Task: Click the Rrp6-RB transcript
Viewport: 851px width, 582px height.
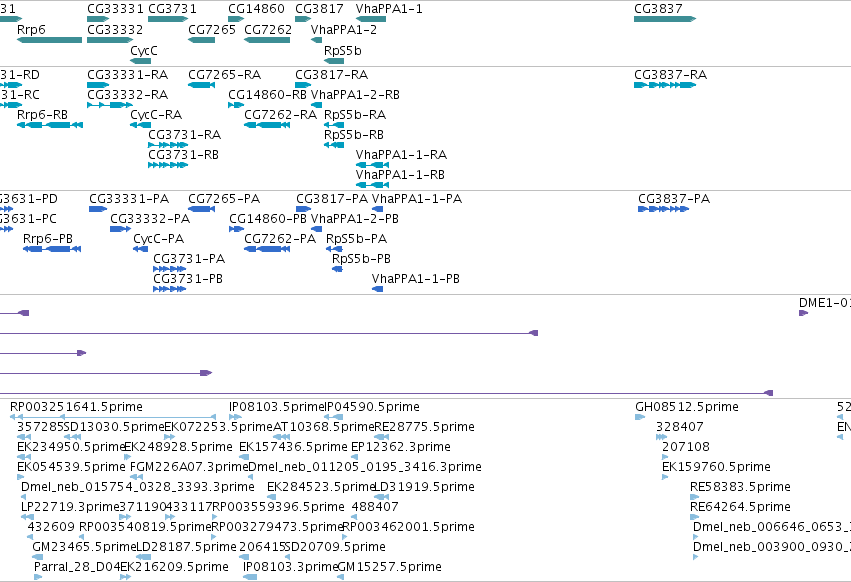Action: [x=50, y=125]
